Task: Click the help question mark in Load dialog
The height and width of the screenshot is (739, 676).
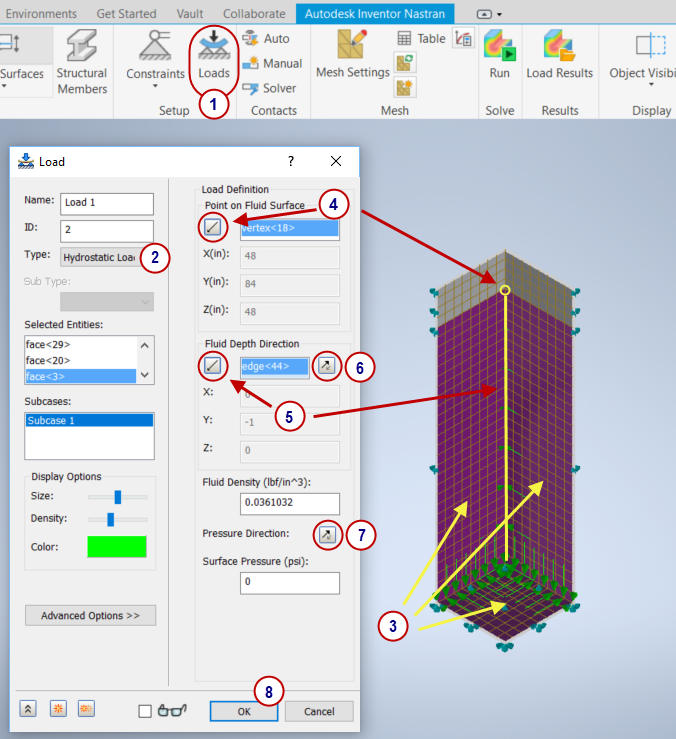Action: click(x=291, y=161)
